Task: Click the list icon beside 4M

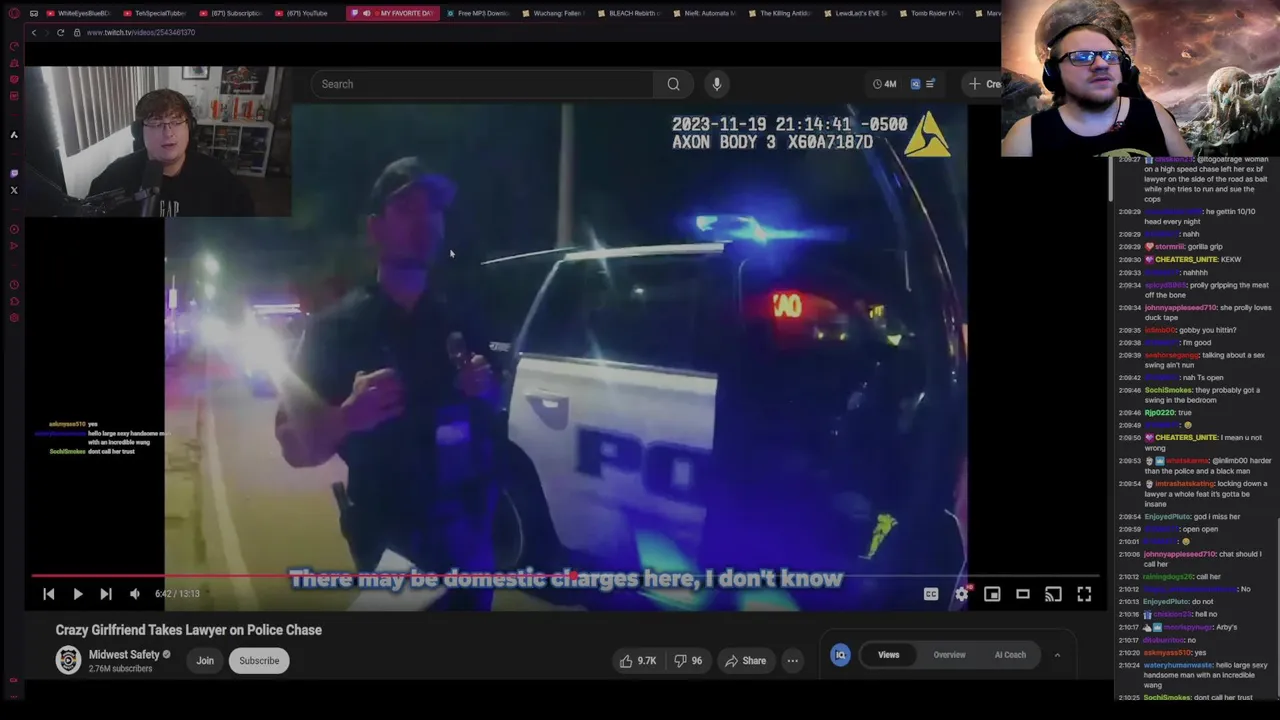Action: (930, 84)
